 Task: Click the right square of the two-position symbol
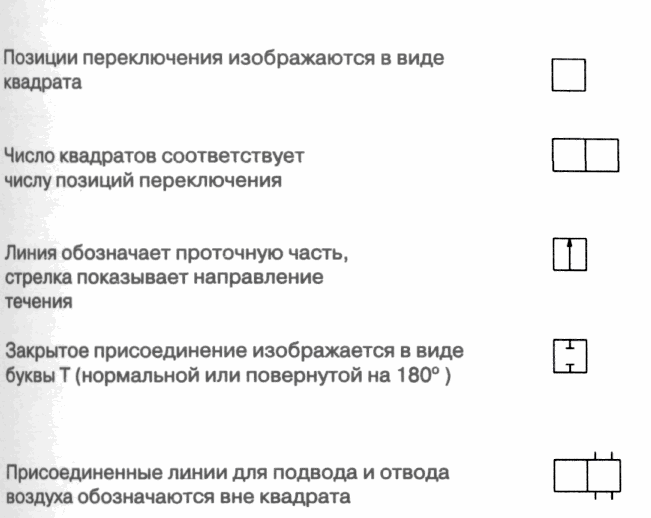pyautogui.click(x=602, y=155)
